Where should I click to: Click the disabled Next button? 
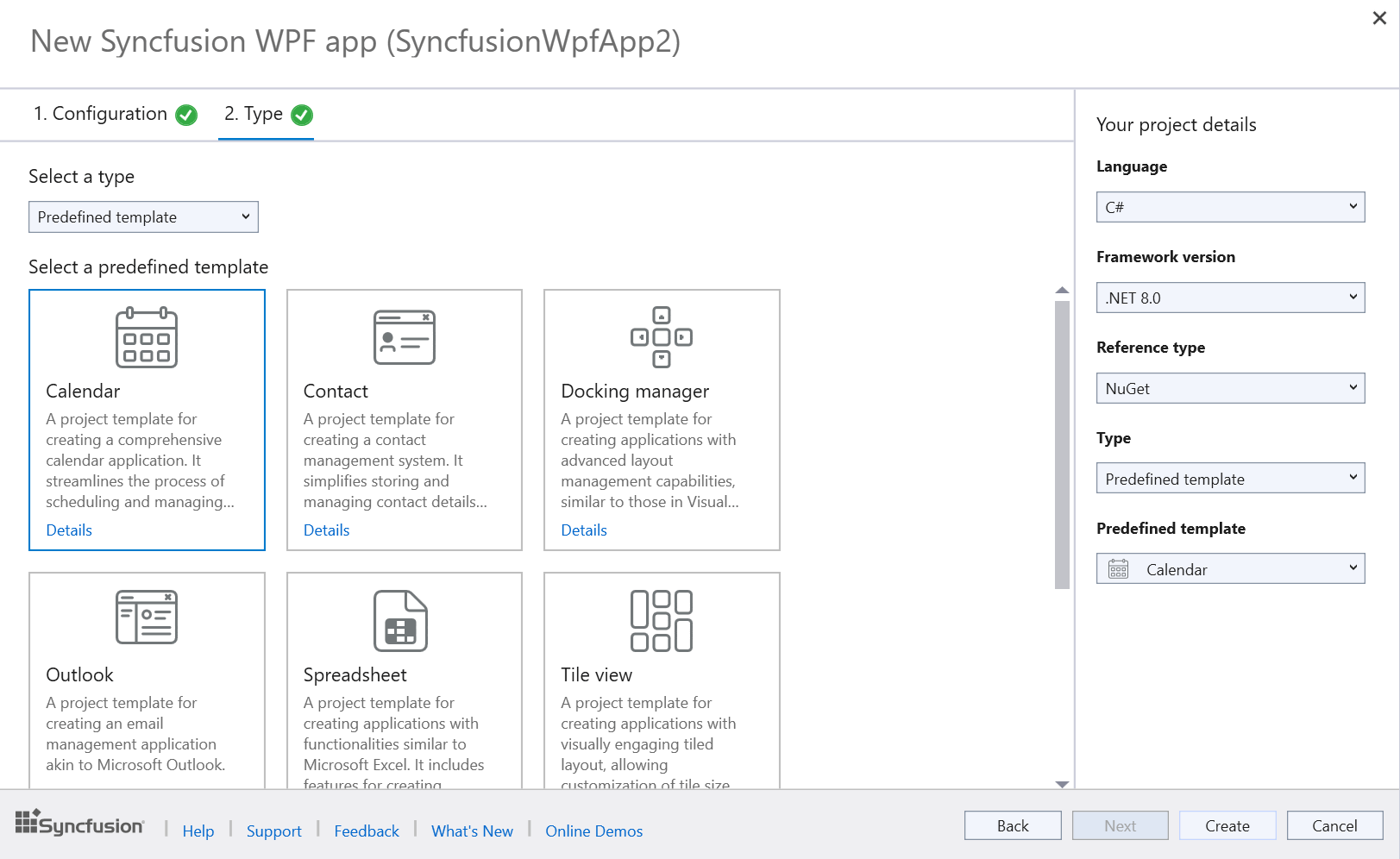pyautogui.click(x=1121, y=826)
